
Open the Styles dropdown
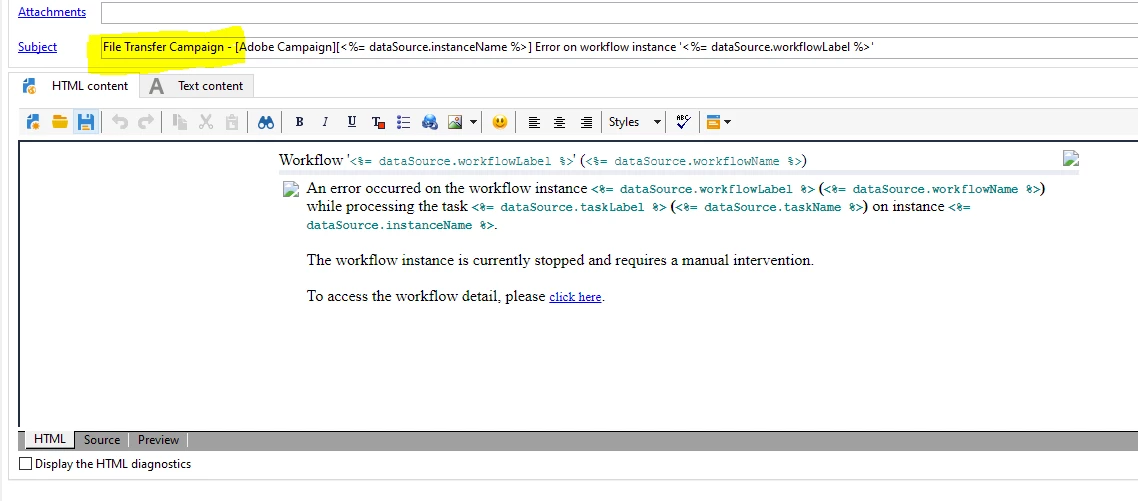click(x=634, y=122)
